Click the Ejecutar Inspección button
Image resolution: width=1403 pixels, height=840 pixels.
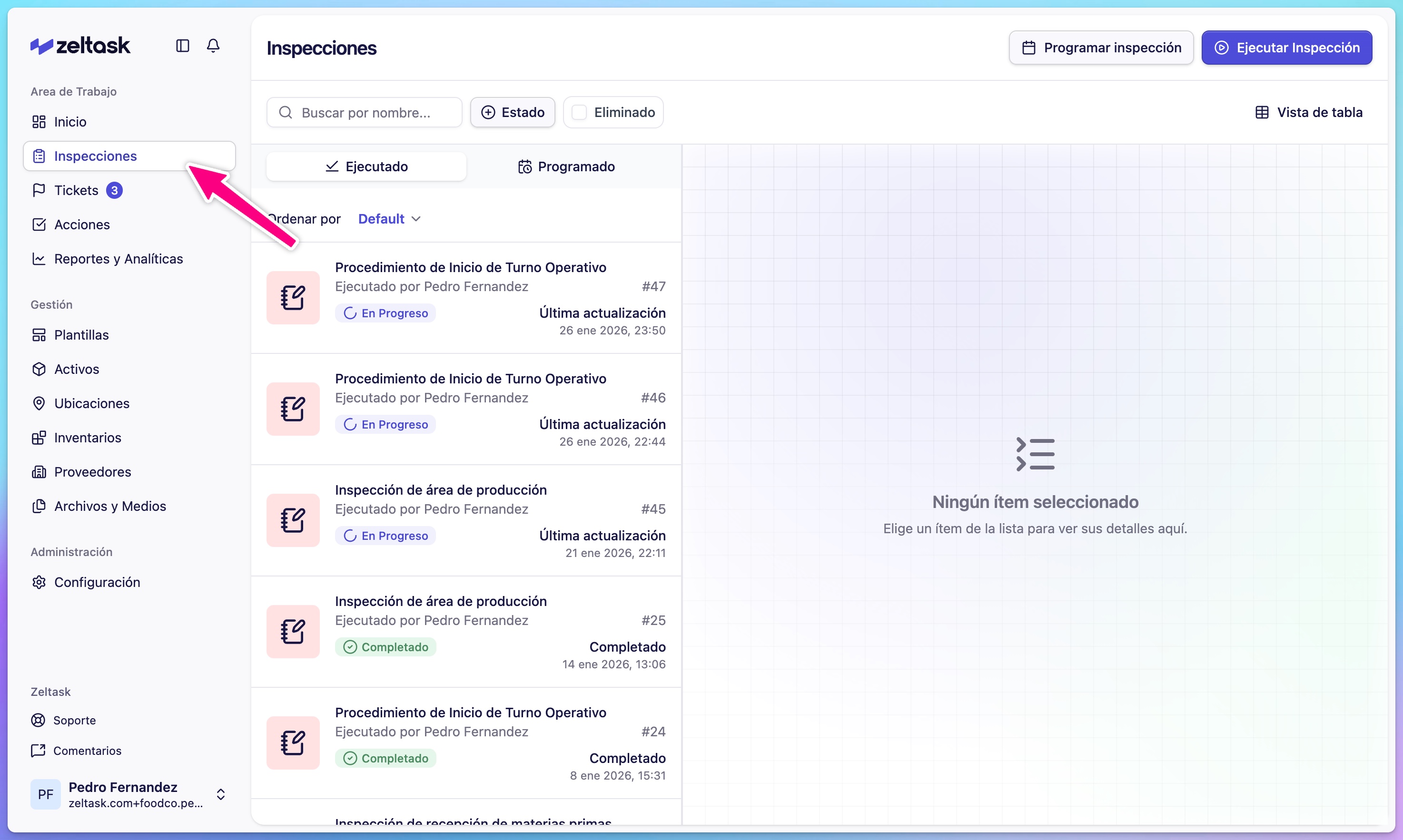(1287, 48)
